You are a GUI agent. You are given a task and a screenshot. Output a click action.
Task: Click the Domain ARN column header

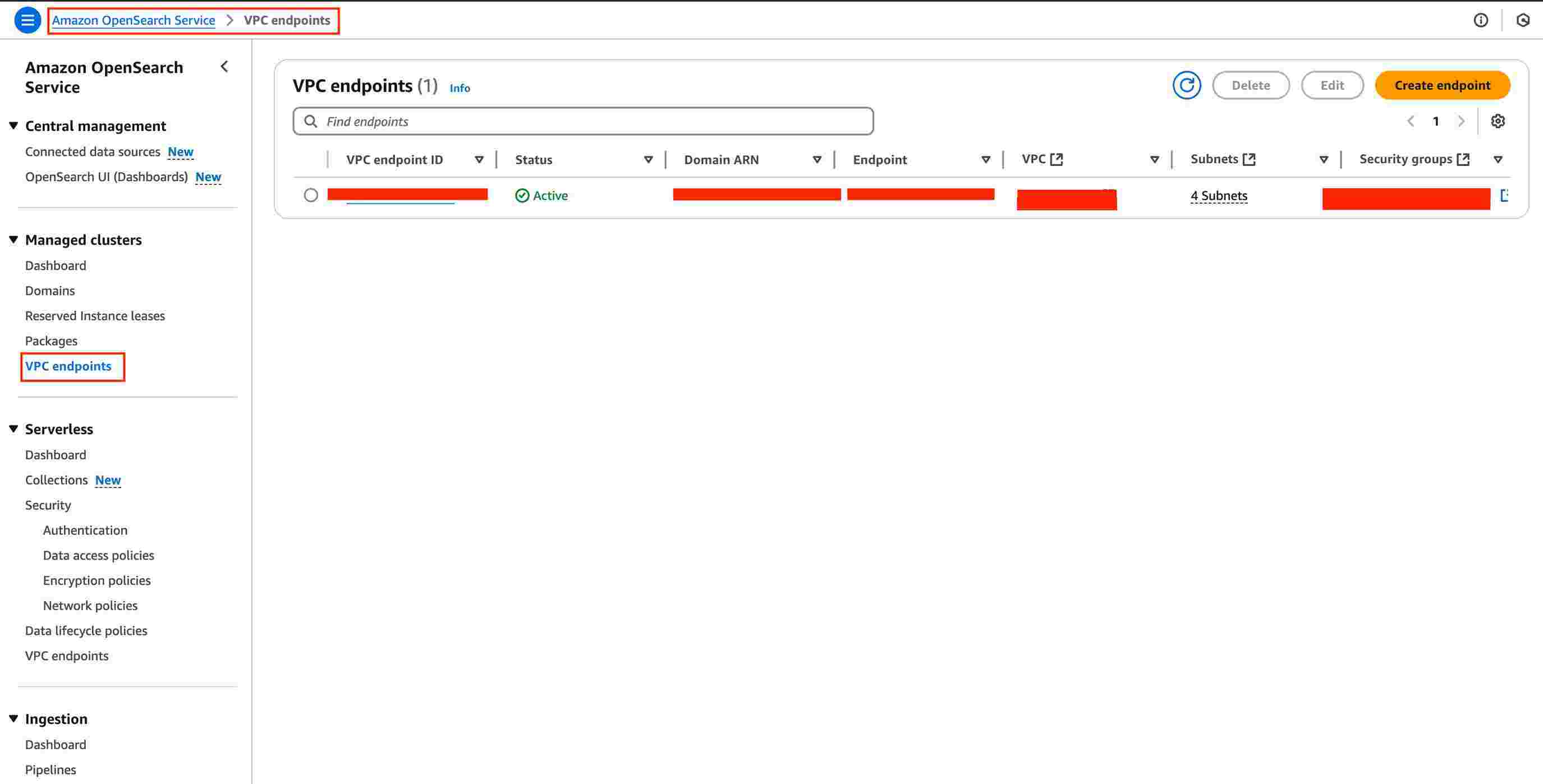click(721, 160)
